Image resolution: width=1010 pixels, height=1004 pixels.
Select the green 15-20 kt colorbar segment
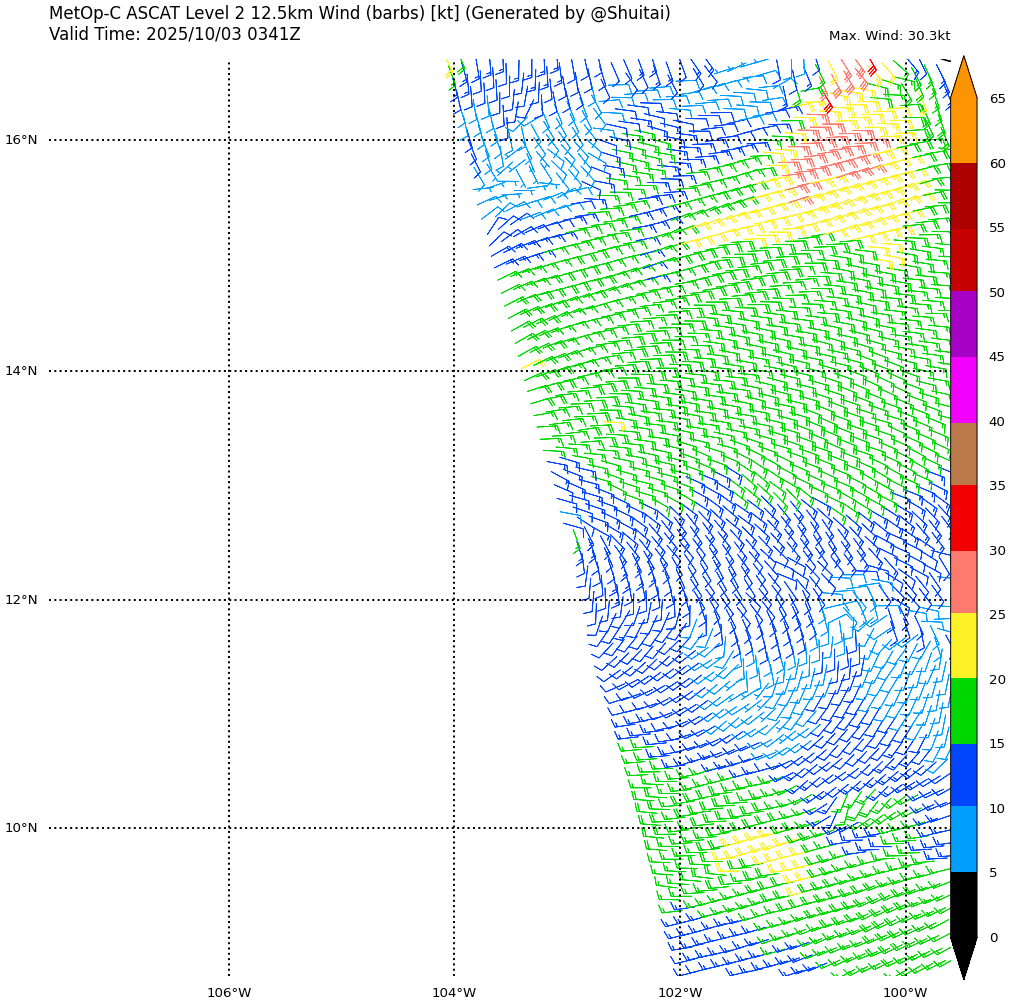pyautogui.click(x=963, y=711)
